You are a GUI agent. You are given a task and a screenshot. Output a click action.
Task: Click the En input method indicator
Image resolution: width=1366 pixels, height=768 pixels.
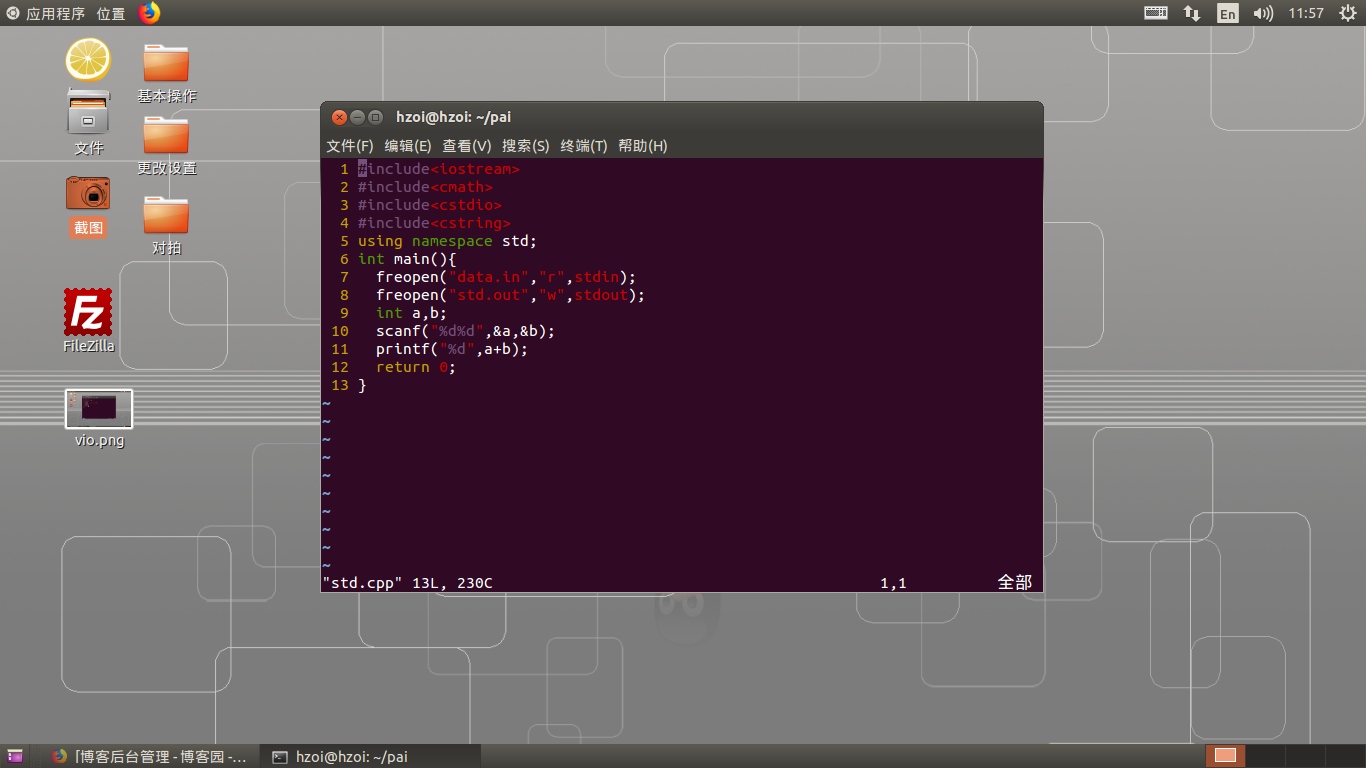pyautogui.click(x=1227, y=13)
